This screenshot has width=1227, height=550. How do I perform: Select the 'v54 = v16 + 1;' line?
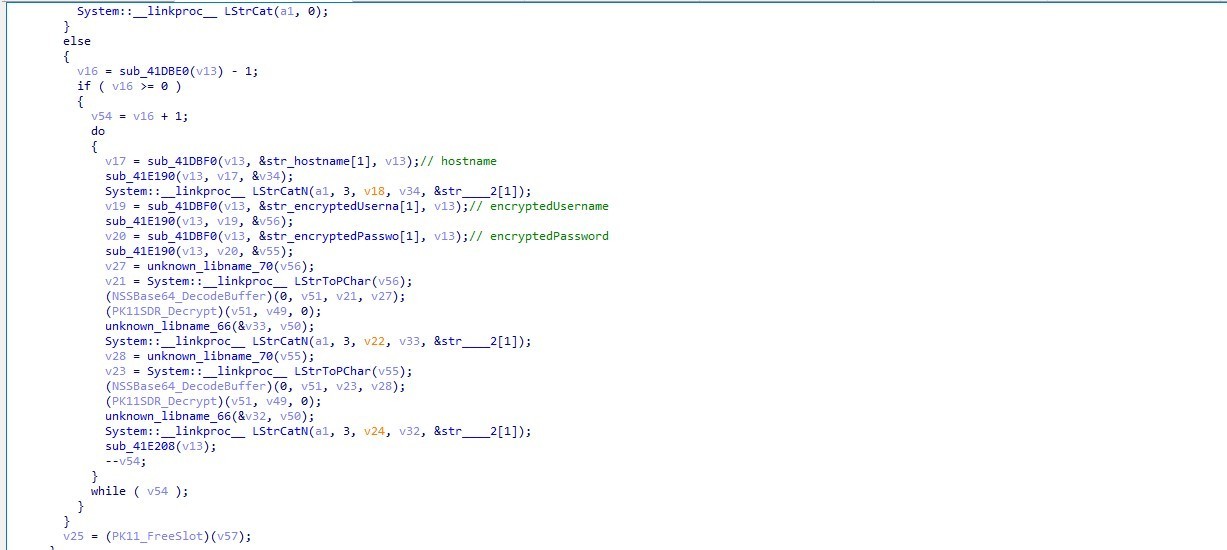(x=139, y=116)
